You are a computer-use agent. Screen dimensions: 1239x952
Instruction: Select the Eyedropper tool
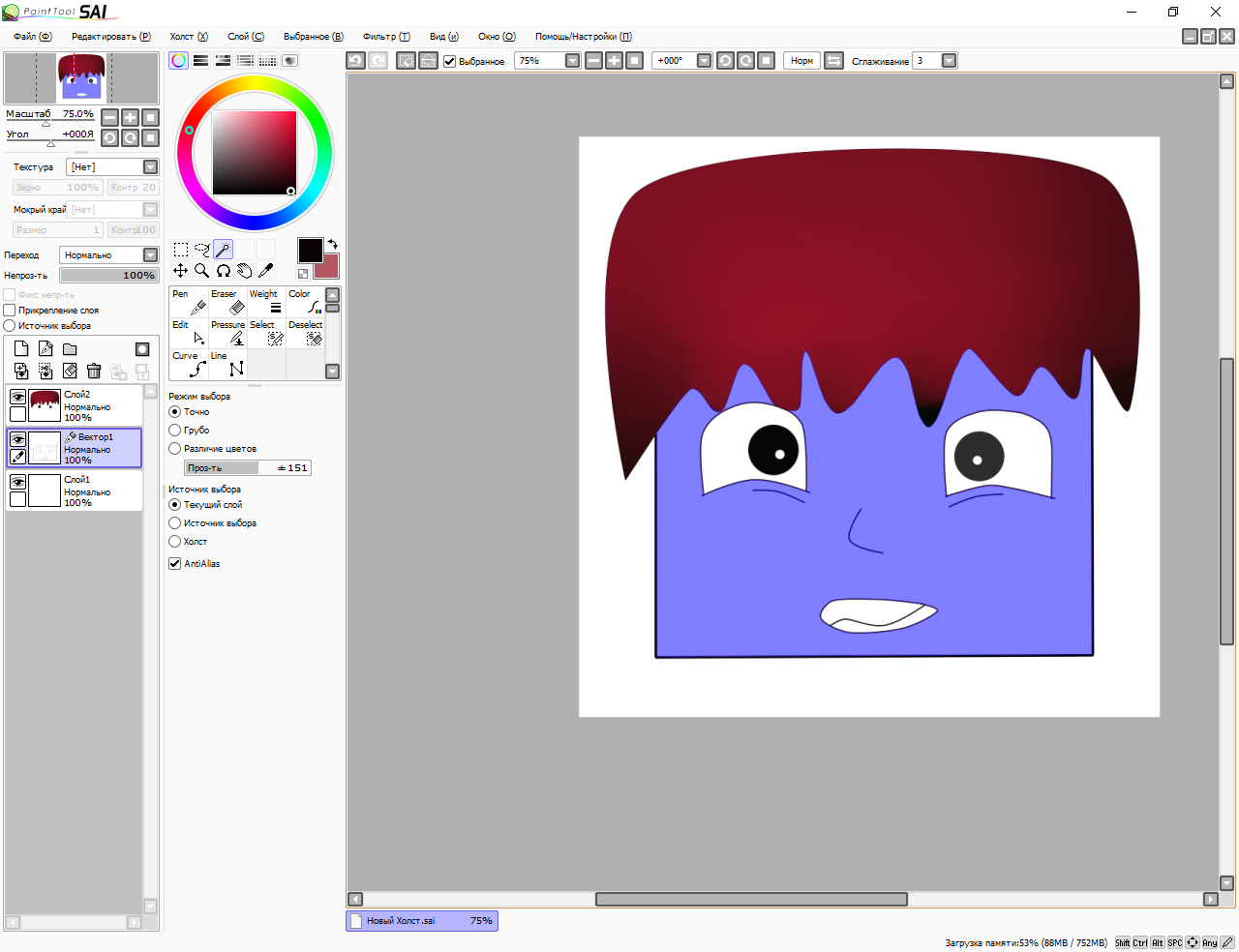coord(266,271)
